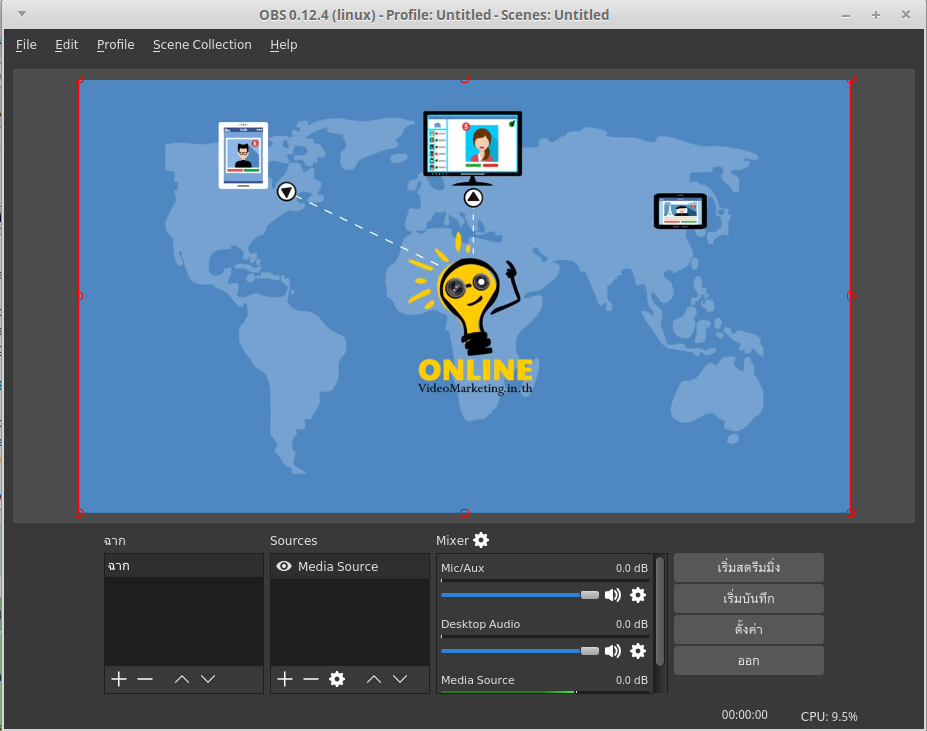Mute Mic/Aux with speaker icon
Image resolution: width=927 pixels, height=731 pixels.
(612, 595)
